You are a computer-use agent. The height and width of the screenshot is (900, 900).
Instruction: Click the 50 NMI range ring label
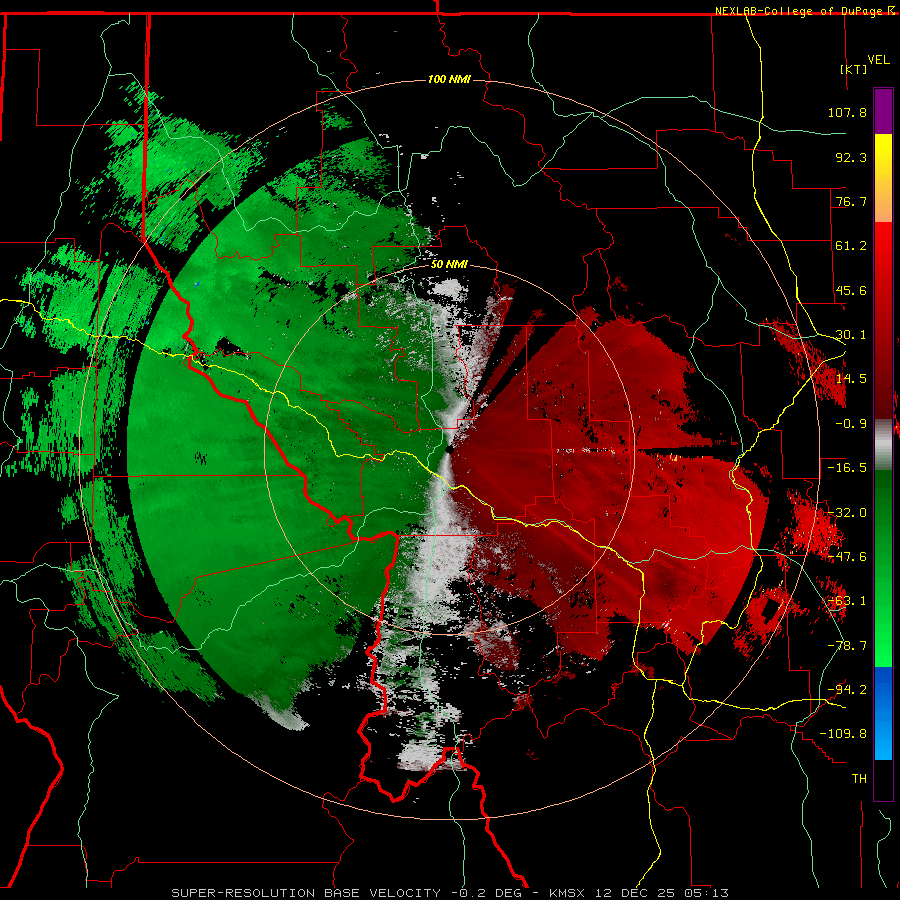pos(449,265)
